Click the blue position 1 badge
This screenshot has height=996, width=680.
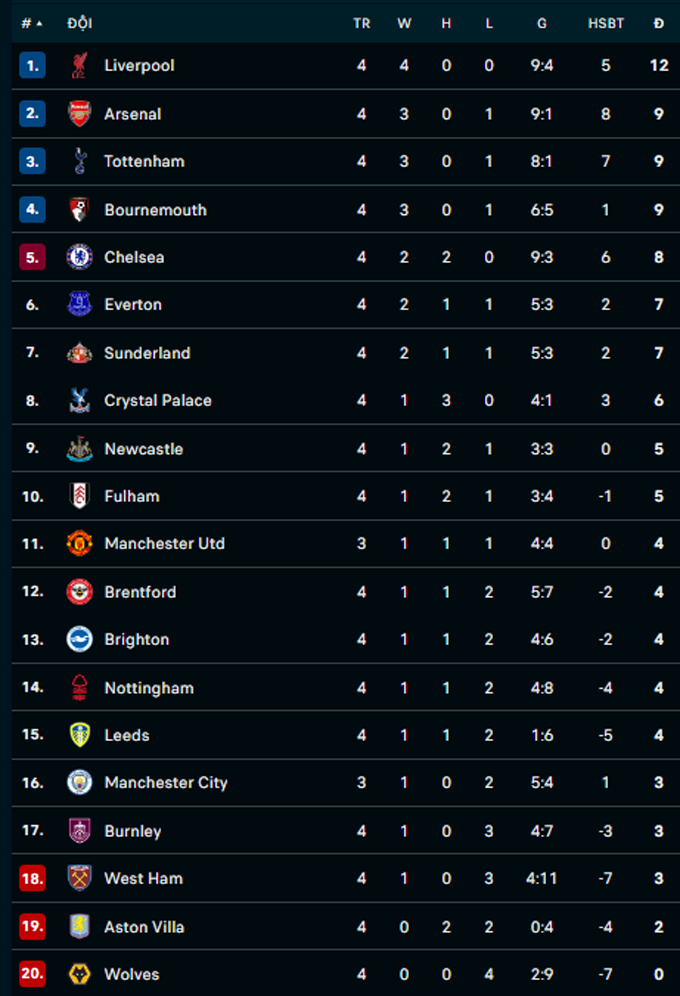(x=32, y=66)
